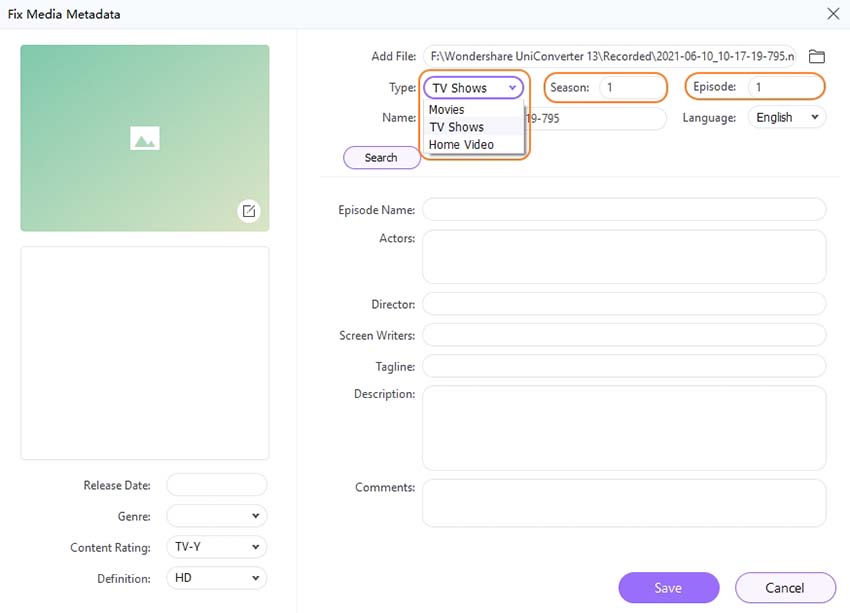850x613 pixels.
Task: Click the image placeholder thumbnail area
Action: [144, 137]
